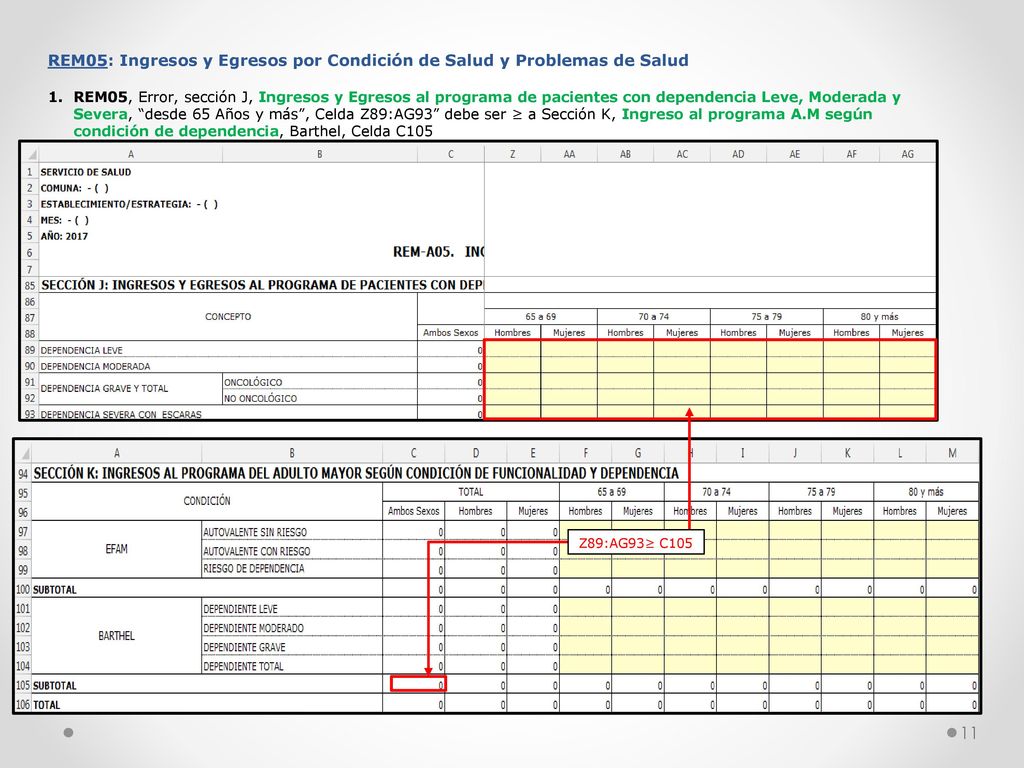Select column I header
Screen dimensions: 1024x768
click(743, 453)
